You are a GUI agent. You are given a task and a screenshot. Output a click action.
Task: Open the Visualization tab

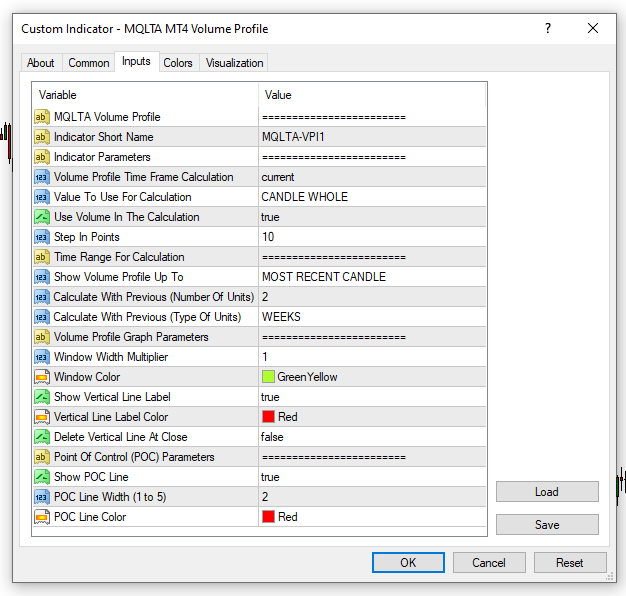pos(234,63)
